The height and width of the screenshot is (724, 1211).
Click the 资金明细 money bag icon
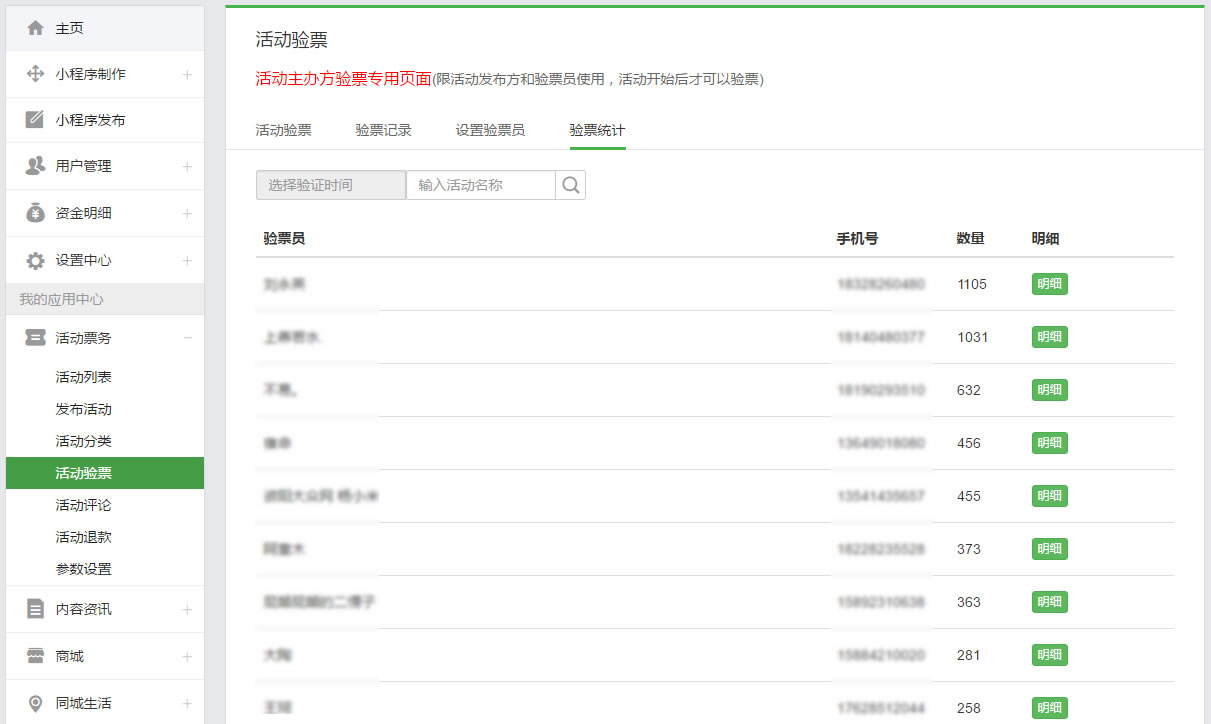35,213
